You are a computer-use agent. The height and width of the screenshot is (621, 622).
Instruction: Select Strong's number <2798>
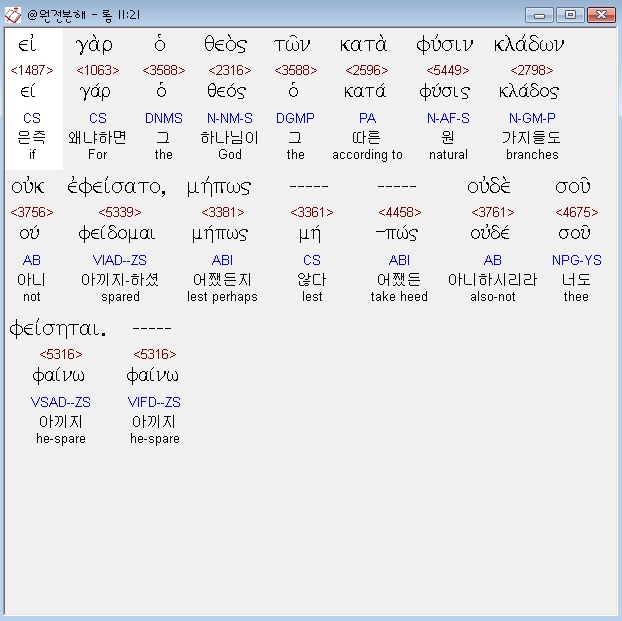point(532,70)
